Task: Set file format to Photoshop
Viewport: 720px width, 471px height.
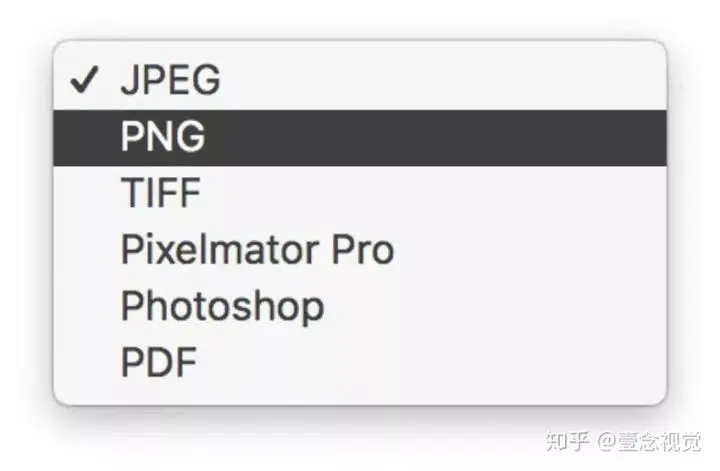Action: [360, 306]
